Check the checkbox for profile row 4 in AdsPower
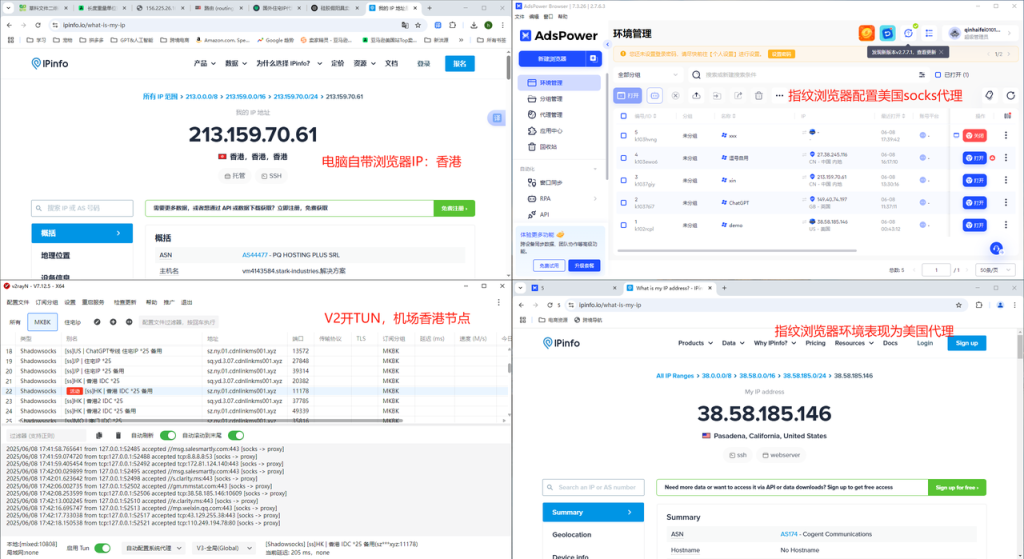 click(x=624, y=158)
